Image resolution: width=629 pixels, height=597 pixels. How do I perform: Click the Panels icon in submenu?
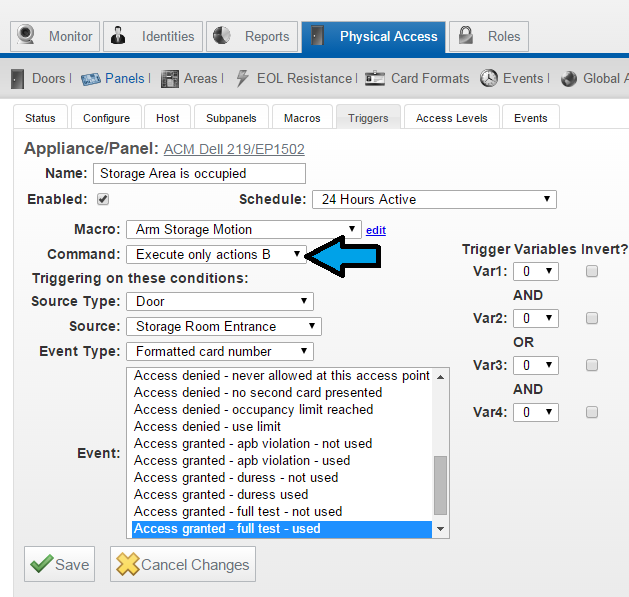(91, 78)
